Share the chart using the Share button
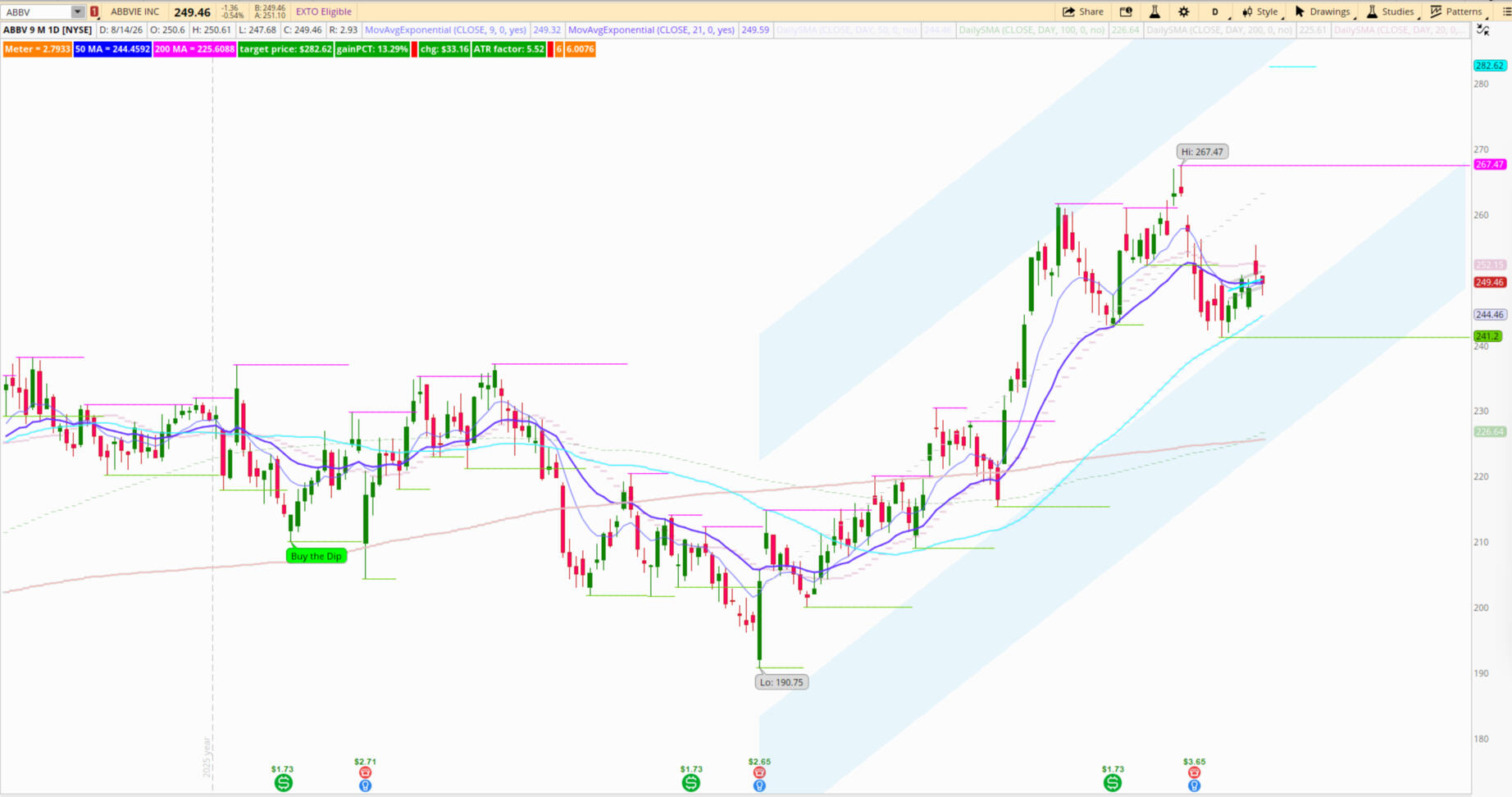The height and width of the screenshot is (797, 1512). [1082, 11]
